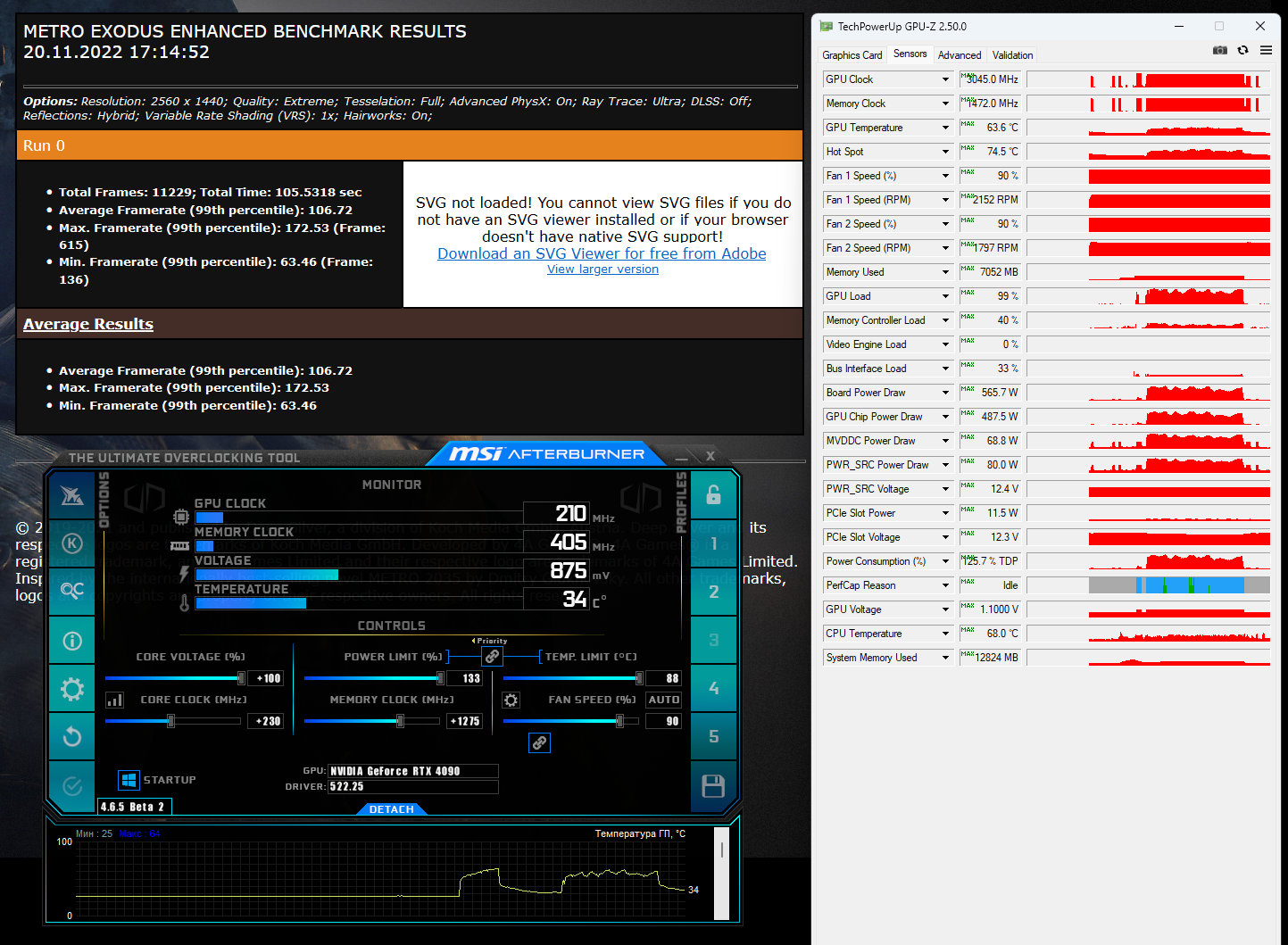
Task: Expand the GPU Load sensor dropdown
Action: click(946, 296)
